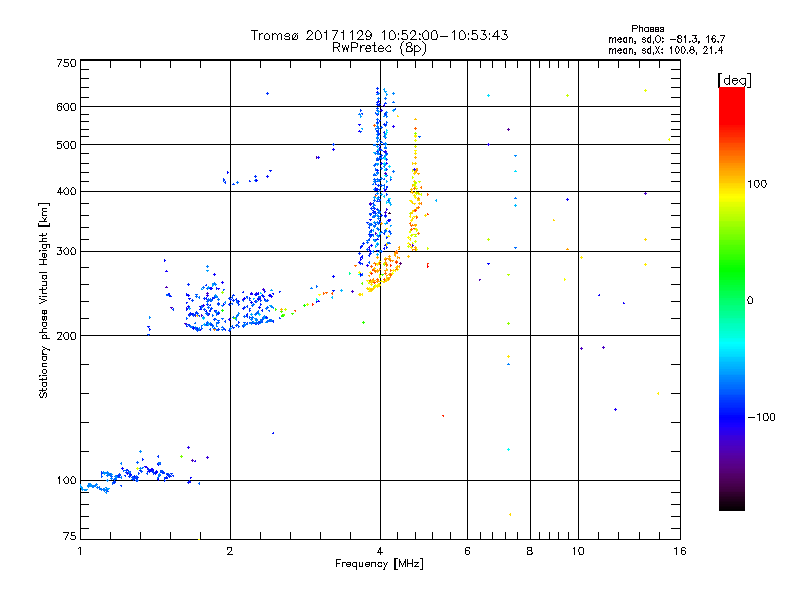The height and width of the screenshot is (600, 800).
Task: Click the x-axis '2' tick label
Action: (x=230, y=551)
